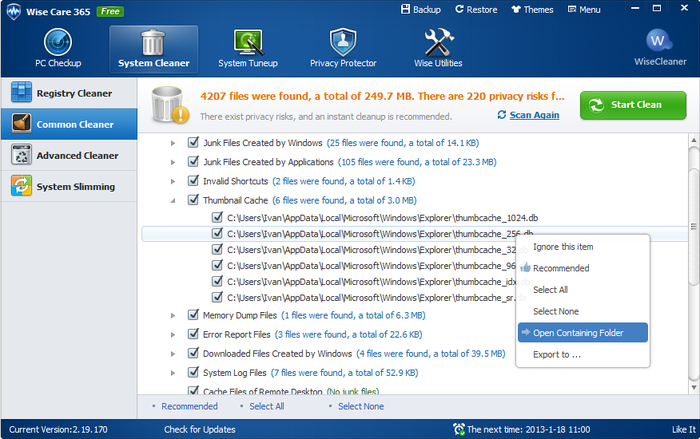Toggle the Invalid Shortcuts checkbox
Viewport: 700px width, 439px height.
193,180
